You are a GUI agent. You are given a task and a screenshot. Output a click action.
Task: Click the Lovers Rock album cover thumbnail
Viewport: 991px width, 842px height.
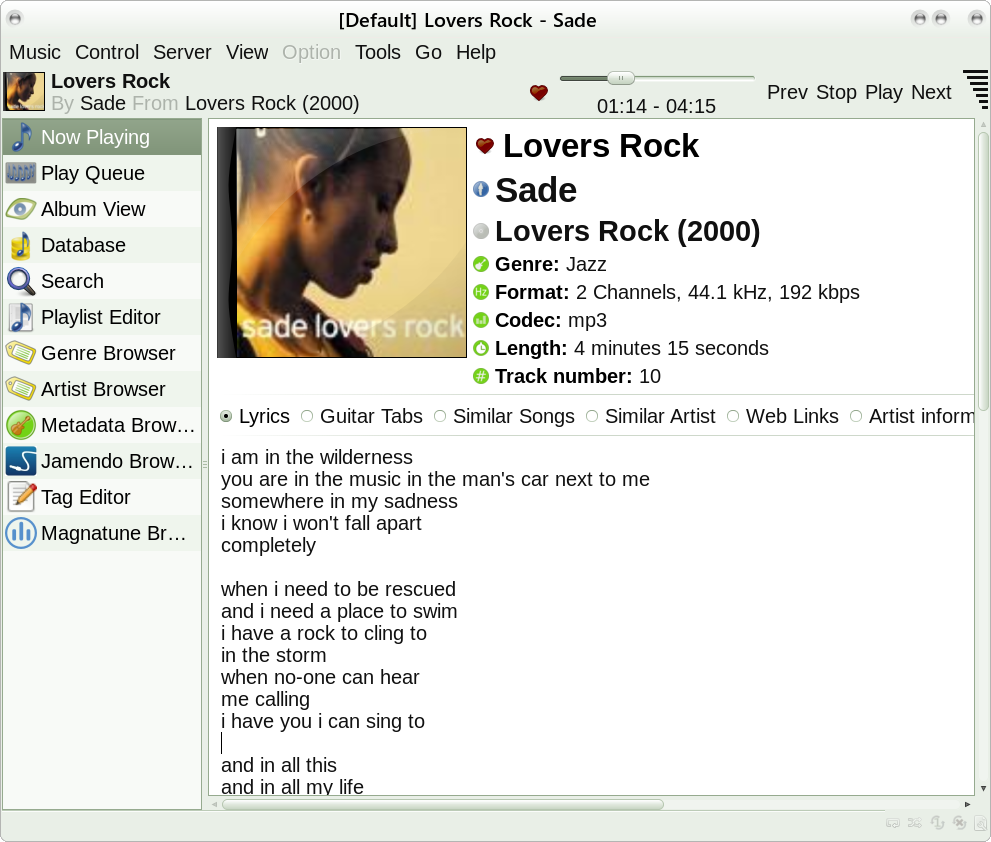pos(24,92)
